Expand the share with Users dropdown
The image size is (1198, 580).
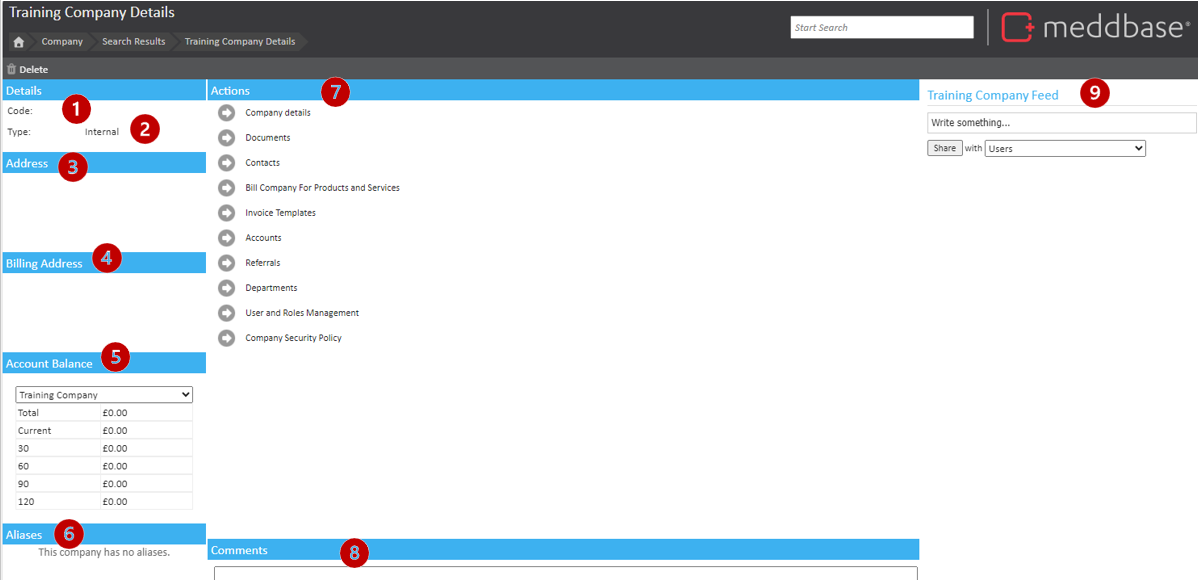click(1065, 148)
